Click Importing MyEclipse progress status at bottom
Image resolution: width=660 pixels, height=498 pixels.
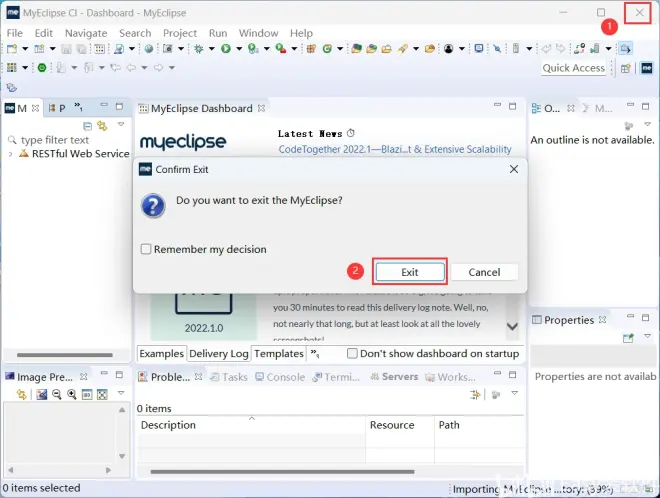532,489
